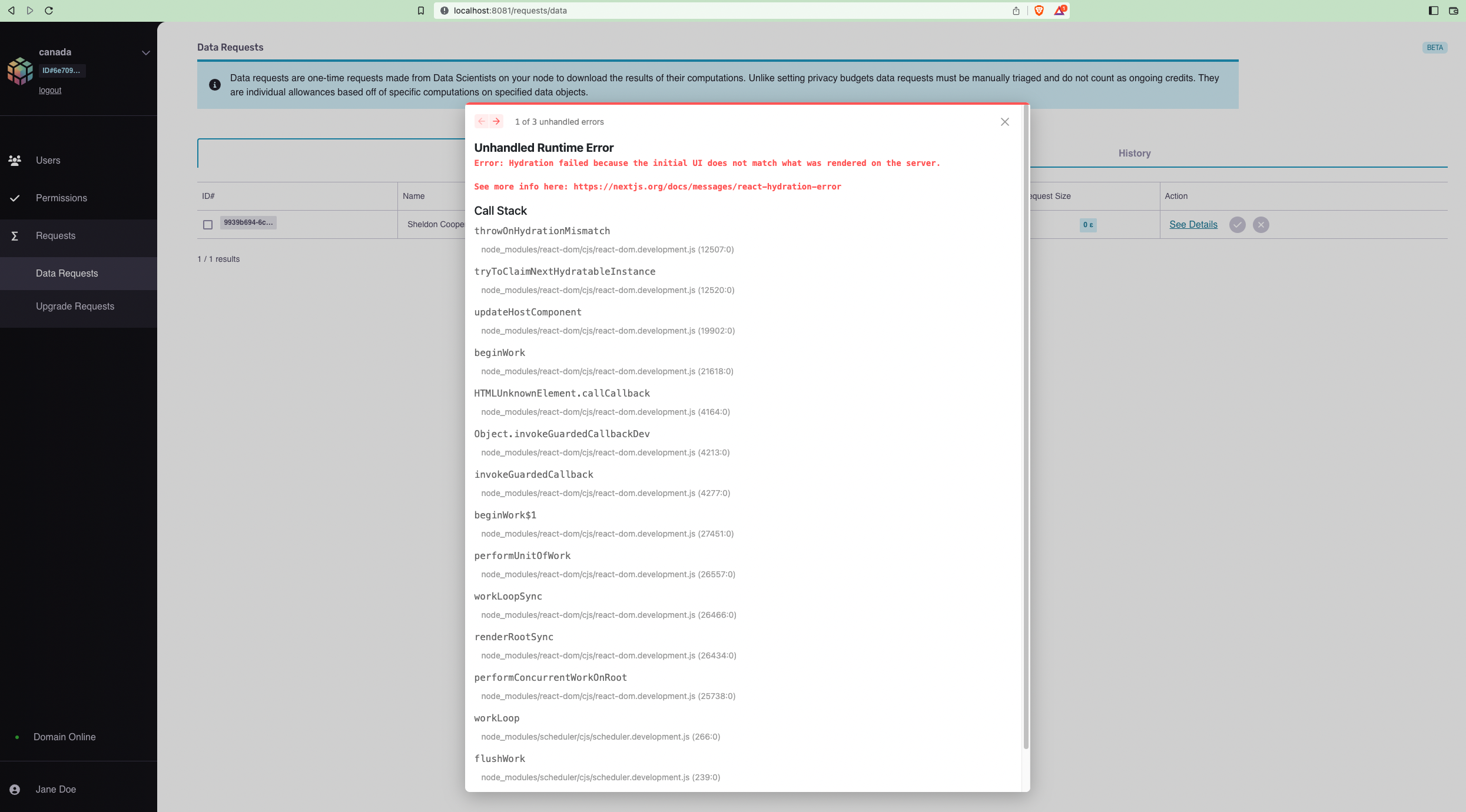Approve the request with the checkmark button
The width and height of the screenshot is (1466, 812).
1238,224
